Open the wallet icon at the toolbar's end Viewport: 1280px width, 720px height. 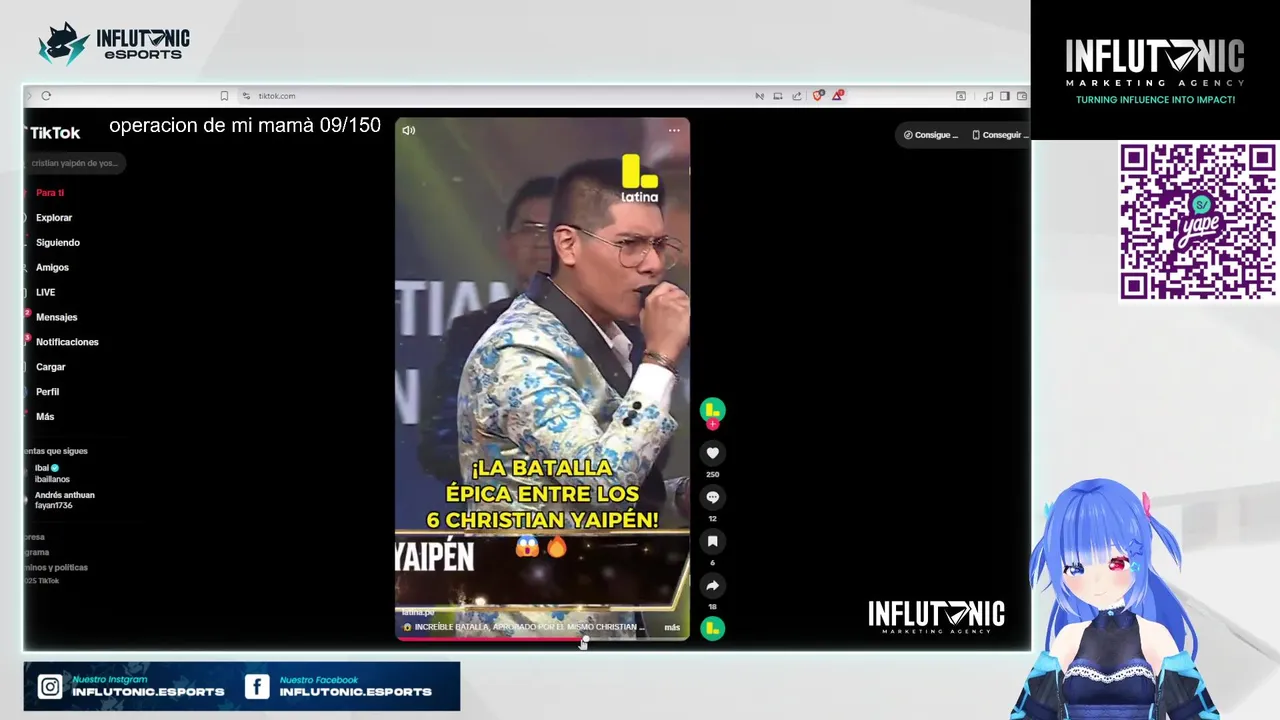pyautogui.click(x=1022, y=96)
